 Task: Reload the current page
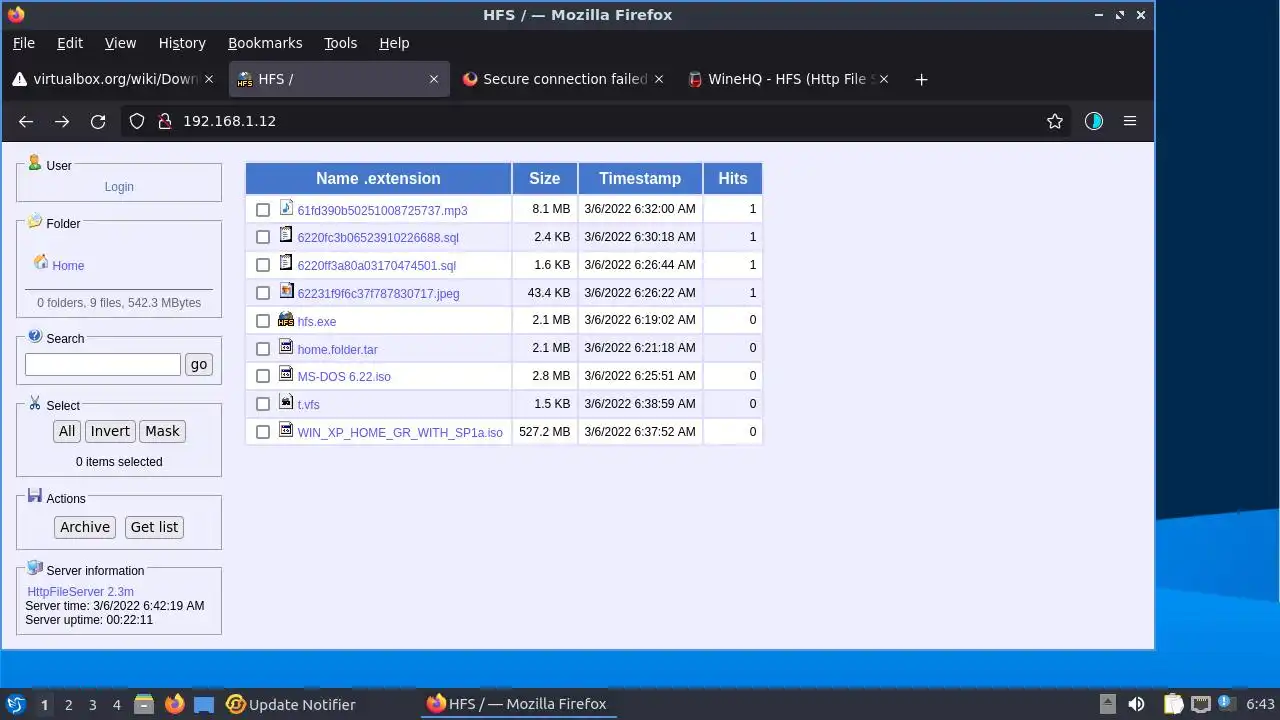point(98,121)
